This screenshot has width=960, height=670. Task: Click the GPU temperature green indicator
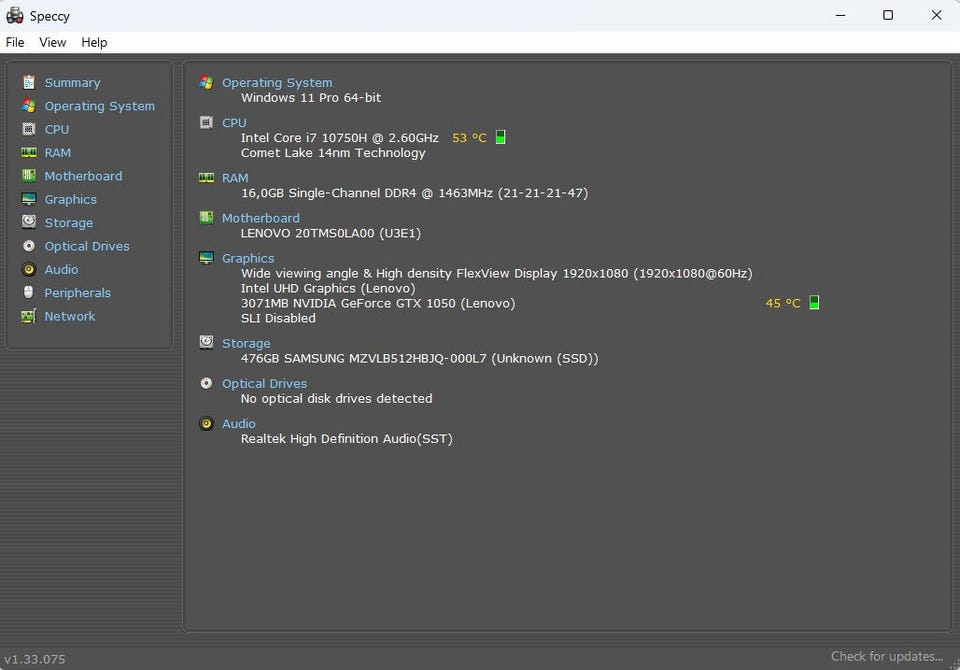point(814,303)
